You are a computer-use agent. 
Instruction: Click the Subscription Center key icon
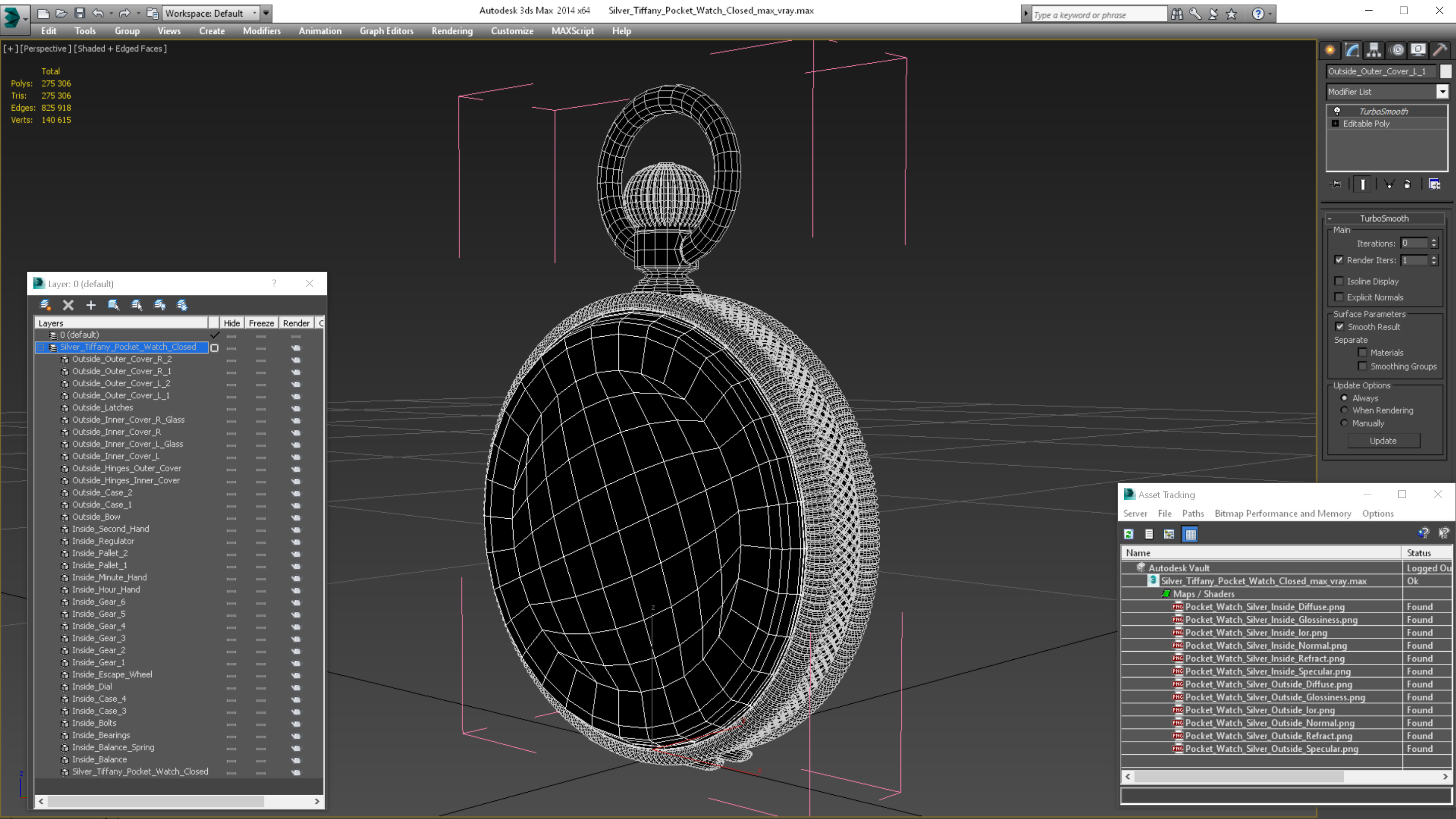coord(1195,14)
